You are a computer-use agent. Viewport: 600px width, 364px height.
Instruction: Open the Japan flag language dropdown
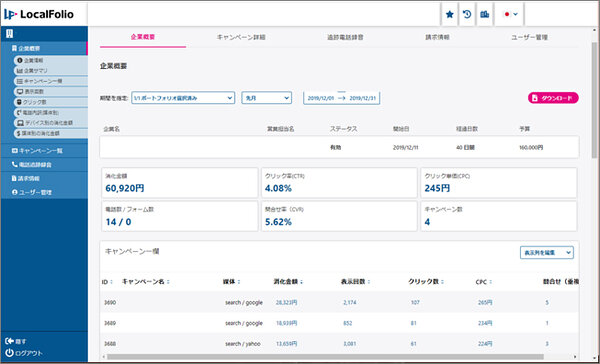coord(510,15)
